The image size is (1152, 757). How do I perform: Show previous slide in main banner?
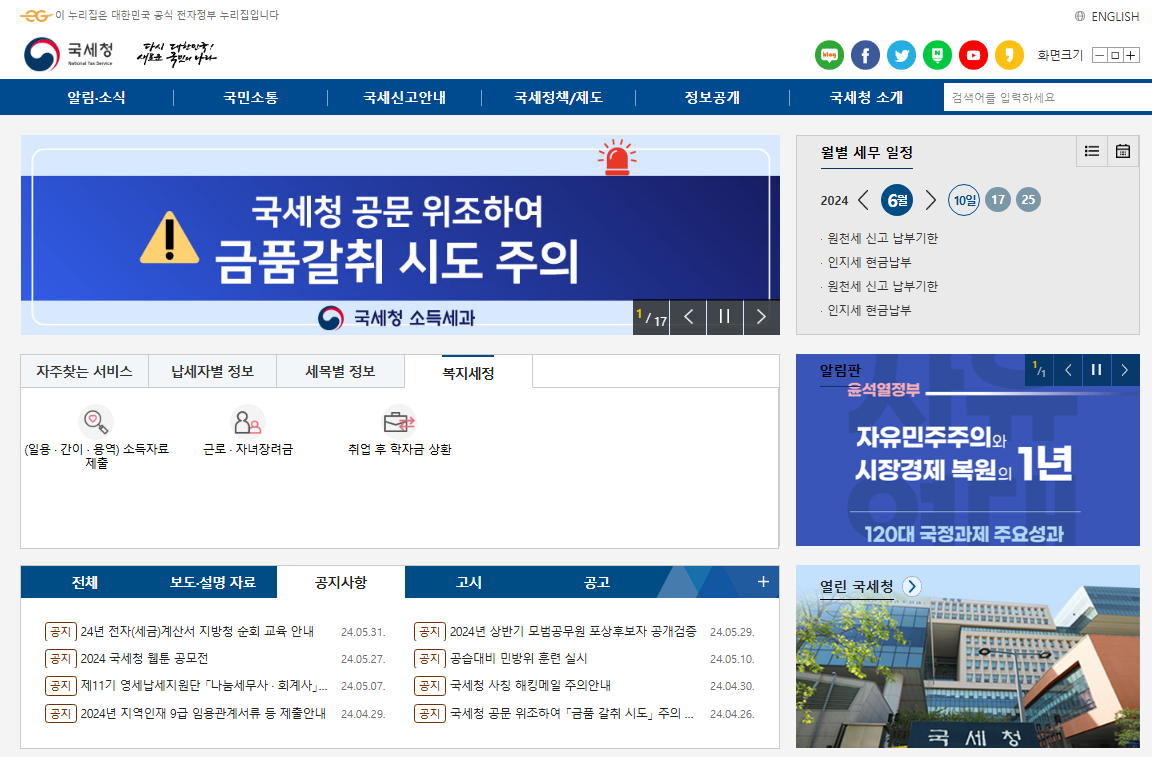point(687,317)
